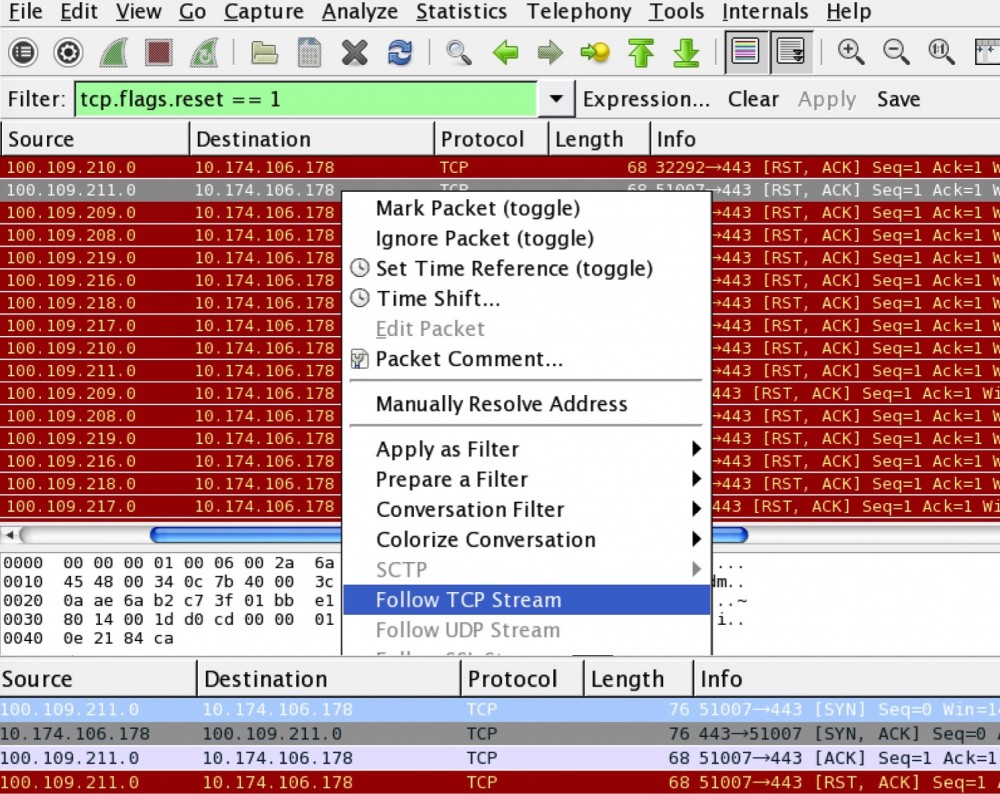Image resolution: width=1000 pixels, height=794 pixels.
Task: Open capture options gear icon
Action: click(x=68, y=52)
